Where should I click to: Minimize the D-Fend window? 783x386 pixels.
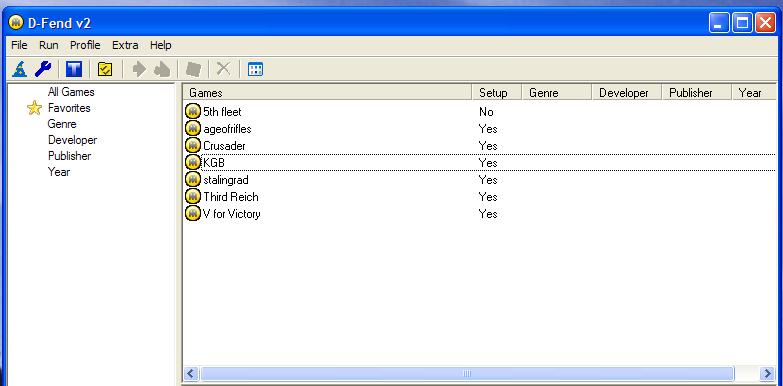coord(719,23)
